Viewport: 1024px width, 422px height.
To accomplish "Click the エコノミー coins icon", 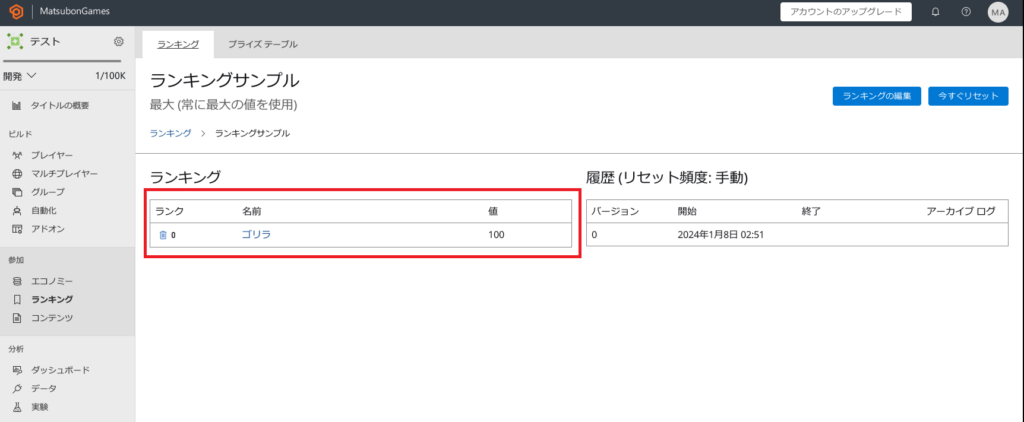I will (18, 281).
